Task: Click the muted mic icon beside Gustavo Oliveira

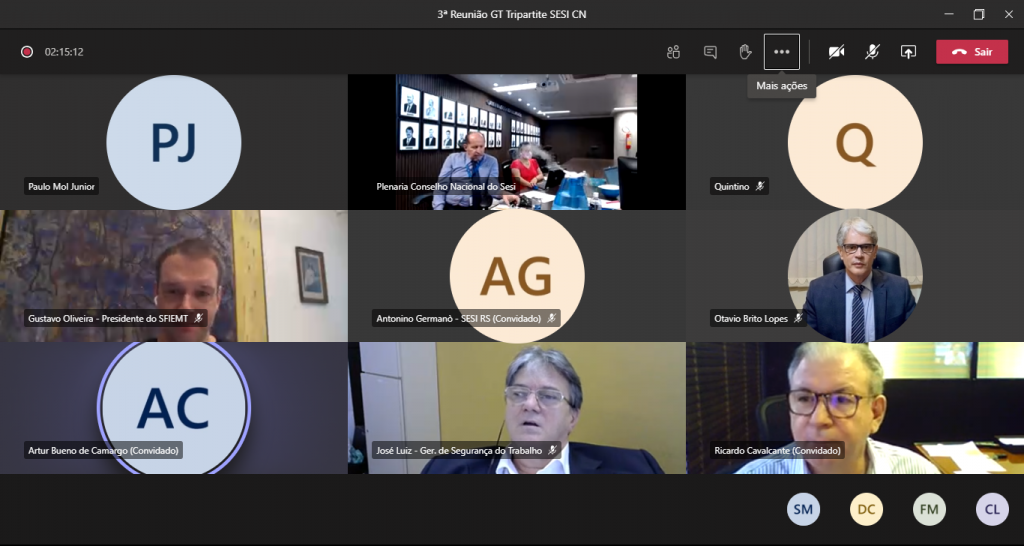Action: click(x=199, y=319)
